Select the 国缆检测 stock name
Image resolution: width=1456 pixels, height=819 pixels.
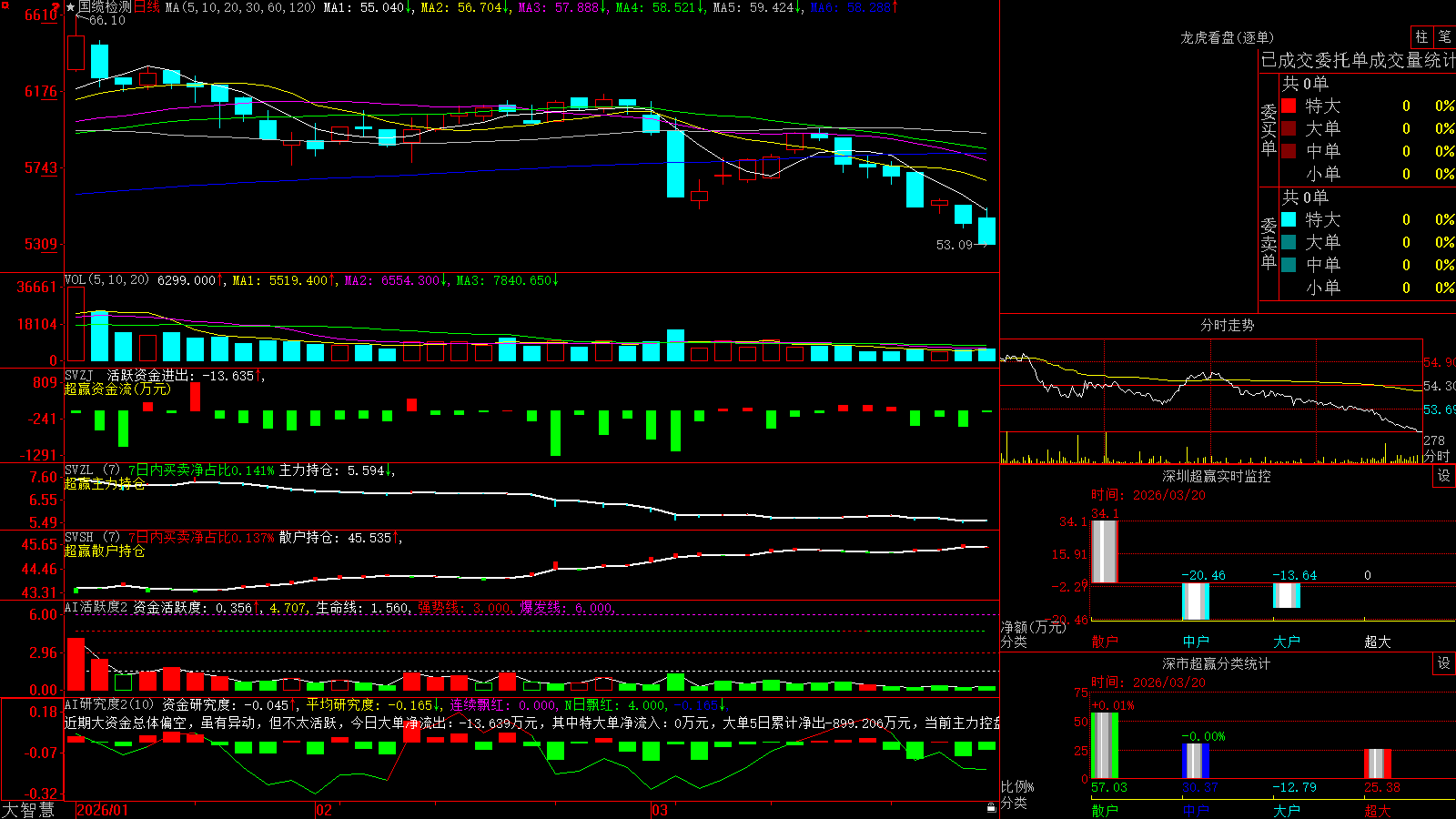coord(105,7)
